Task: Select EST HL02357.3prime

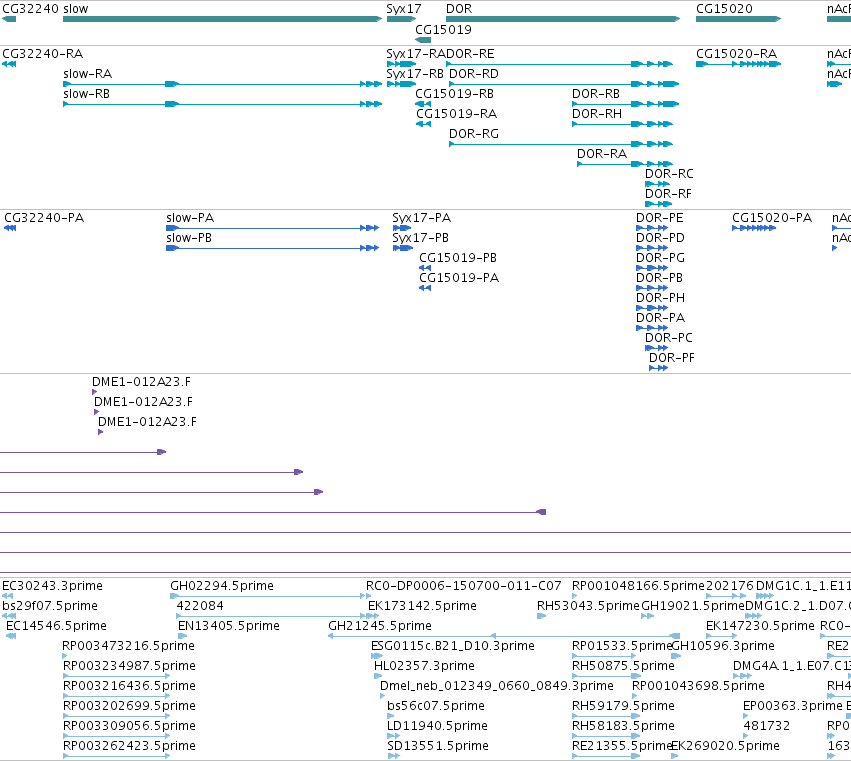Action: pyautogui.click(x=424, y=666)
